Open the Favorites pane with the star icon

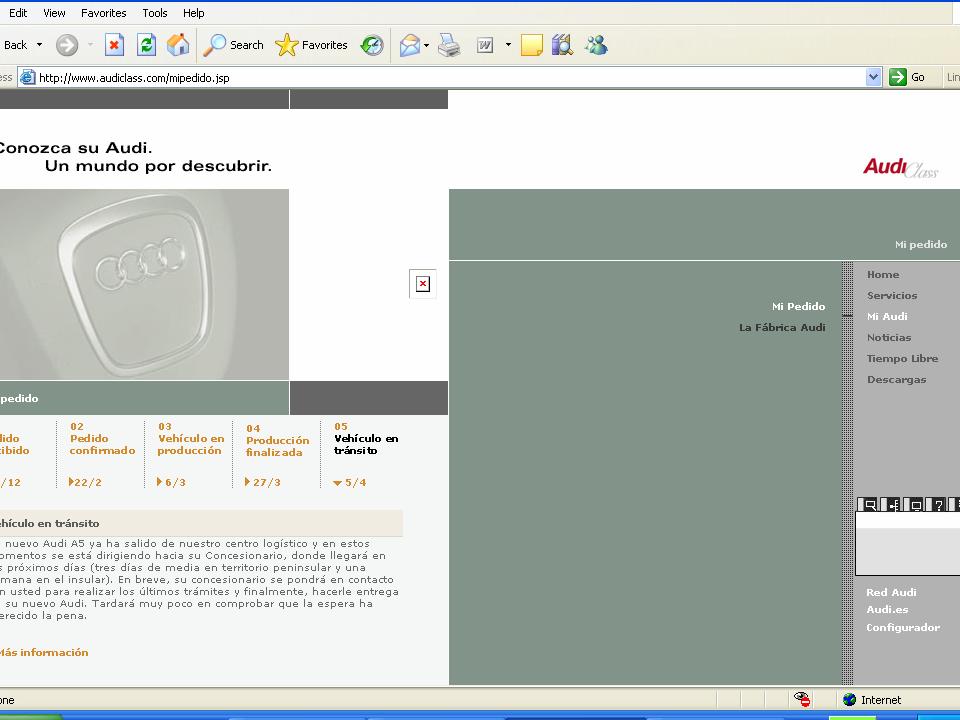311,45
